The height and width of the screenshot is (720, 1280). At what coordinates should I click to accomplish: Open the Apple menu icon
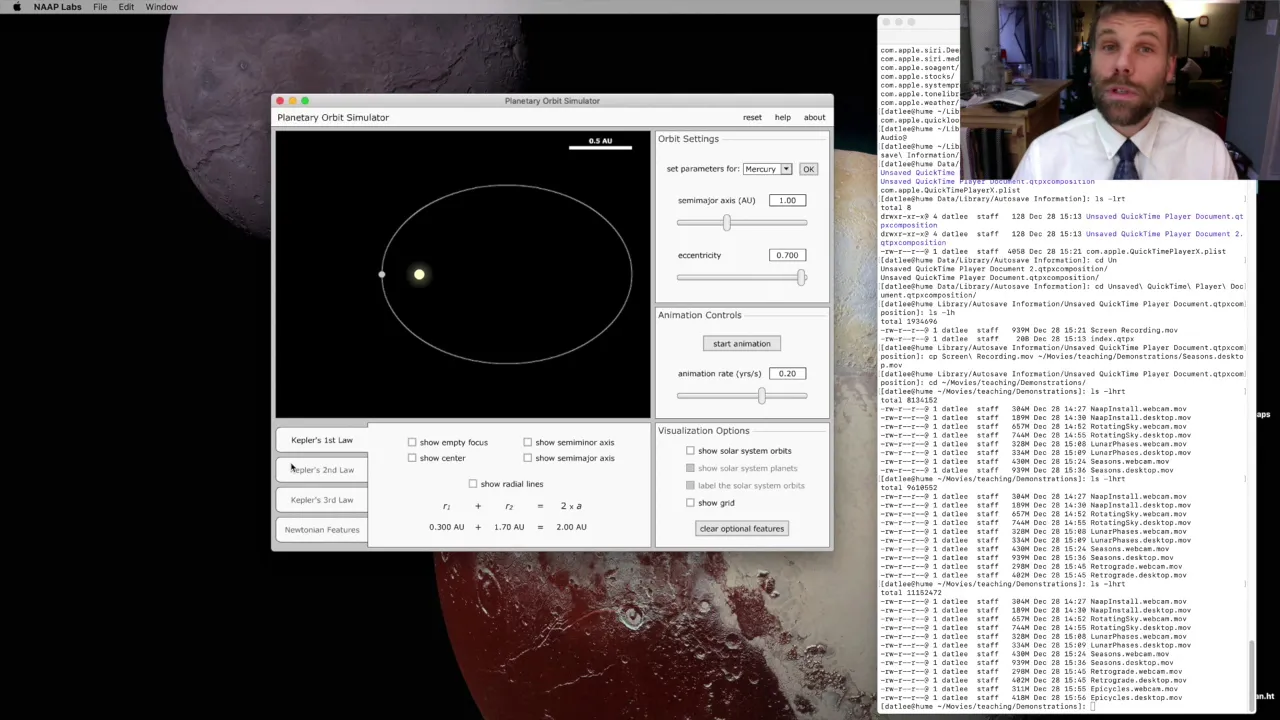16,7
